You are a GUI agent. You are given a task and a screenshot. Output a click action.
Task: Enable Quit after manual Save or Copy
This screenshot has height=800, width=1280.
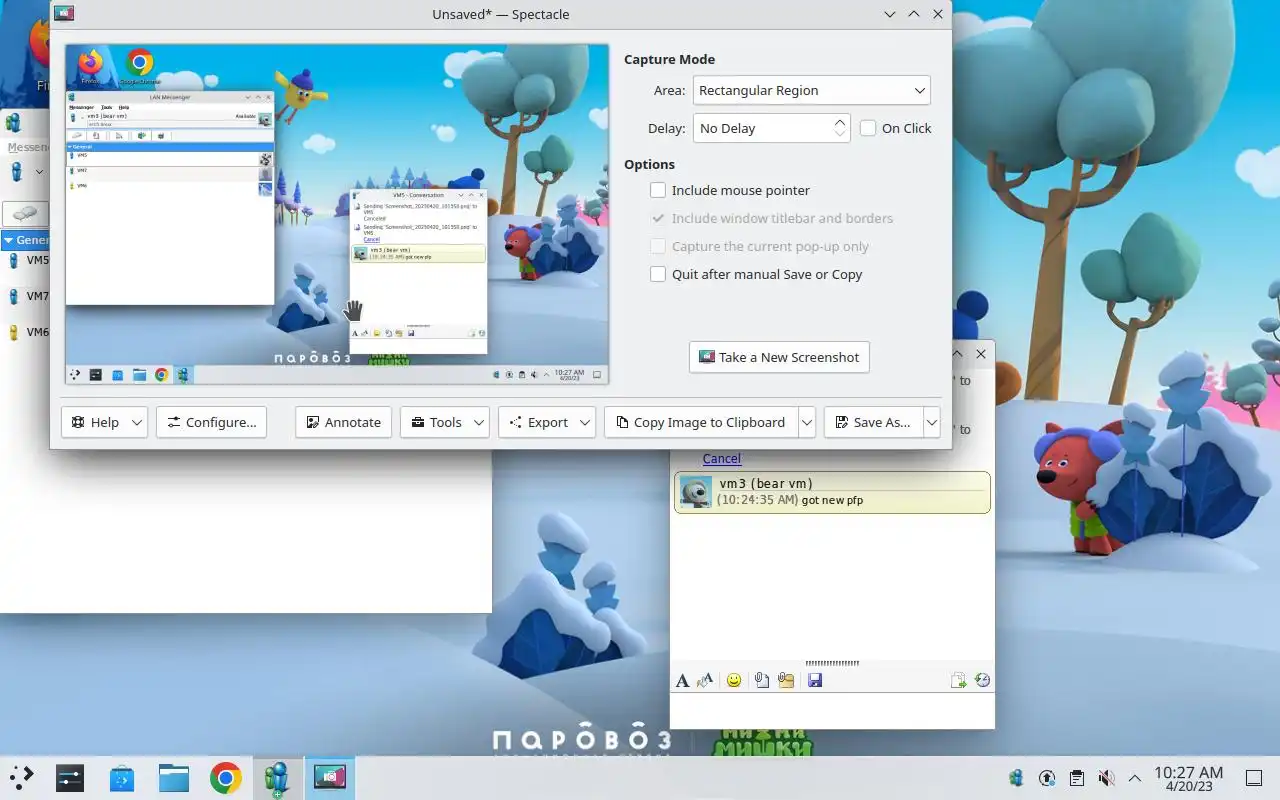tap(658, 274)
